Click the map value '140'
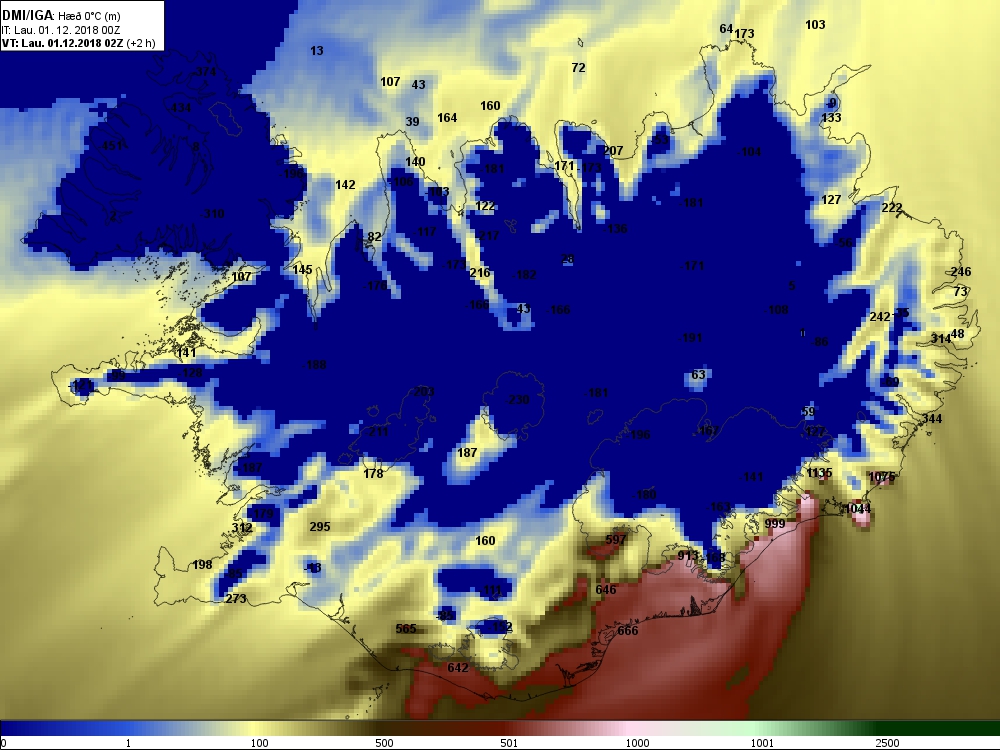Screen dimensions: 1000x750 click(415, 162)
